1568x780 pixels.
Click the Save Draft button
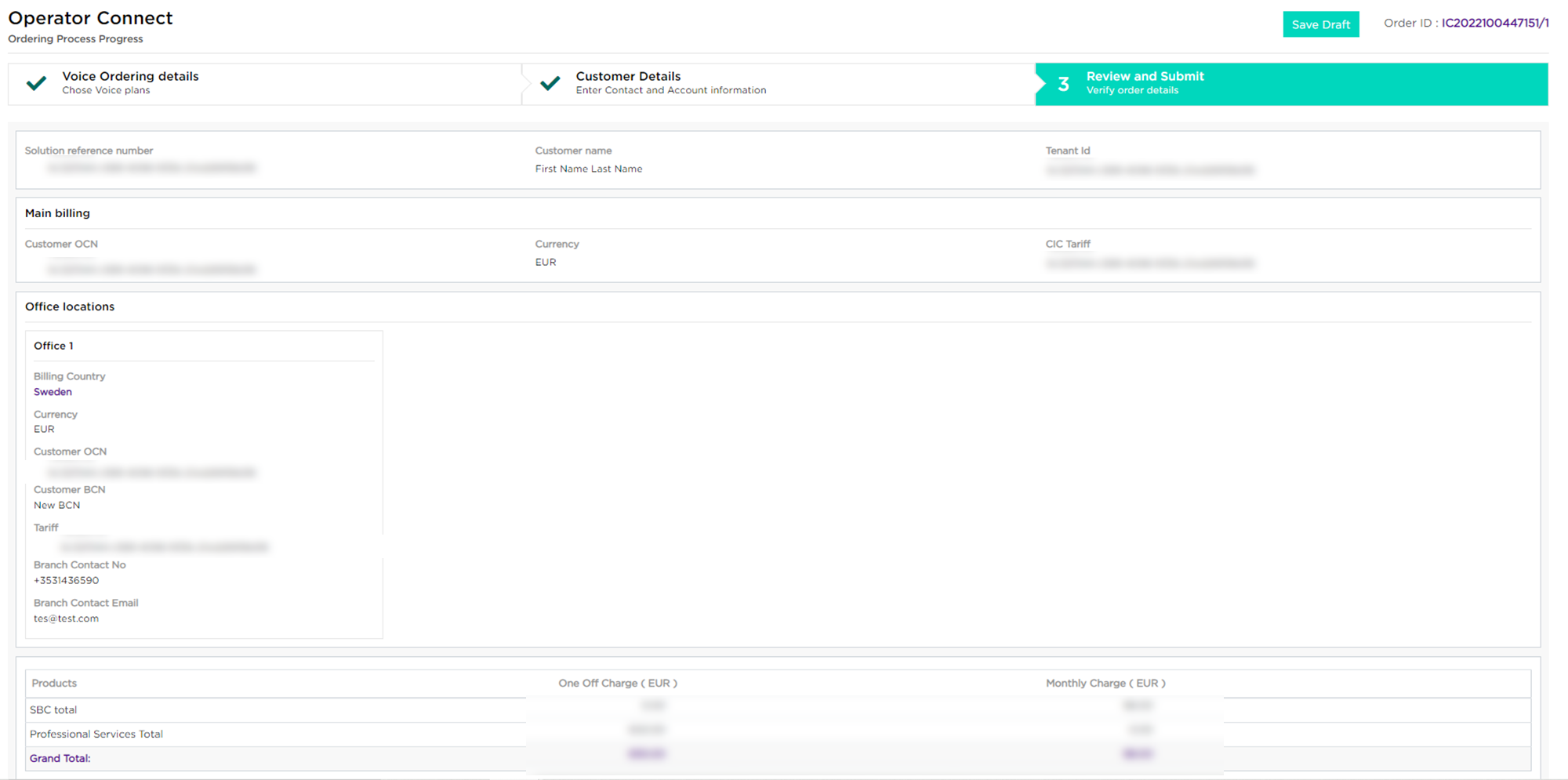(x=1320, y=24)
